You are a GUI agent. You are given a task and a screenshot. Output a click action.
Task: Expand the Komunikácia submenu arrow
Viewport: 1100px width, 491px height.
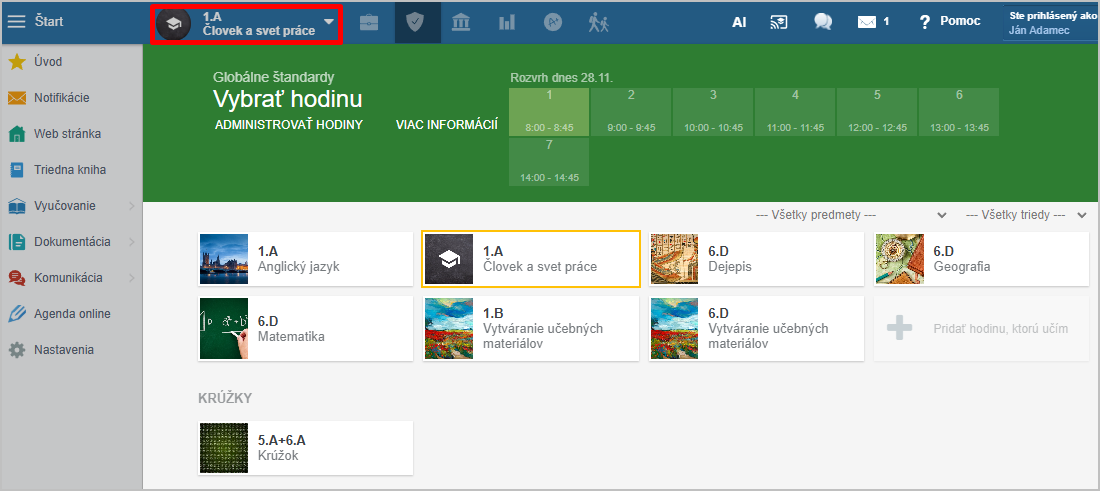coord(132,278)
